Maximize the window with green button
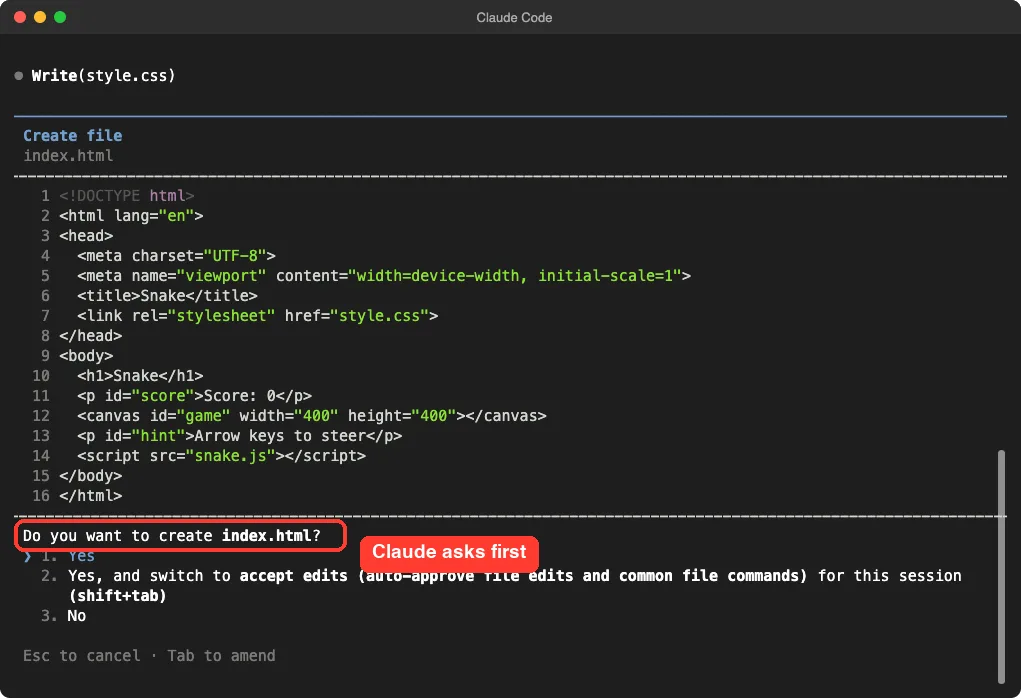 pyautogui.click(x=60, y=17)
